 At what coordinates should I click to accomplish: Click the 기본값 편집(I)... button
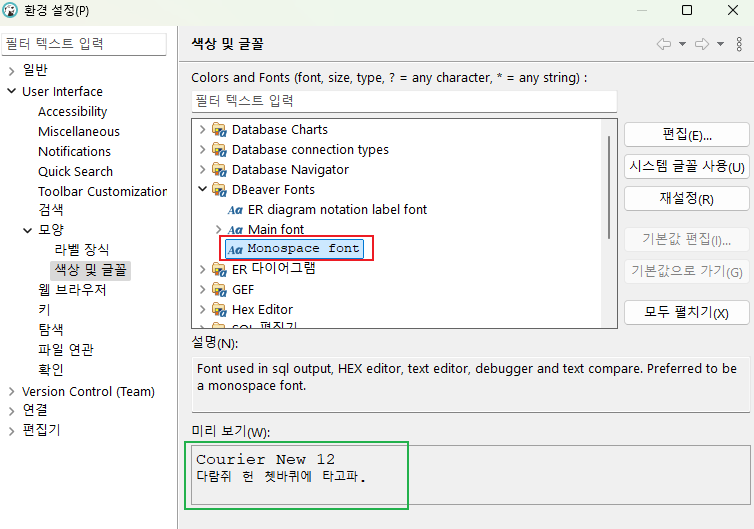point(687,239)
